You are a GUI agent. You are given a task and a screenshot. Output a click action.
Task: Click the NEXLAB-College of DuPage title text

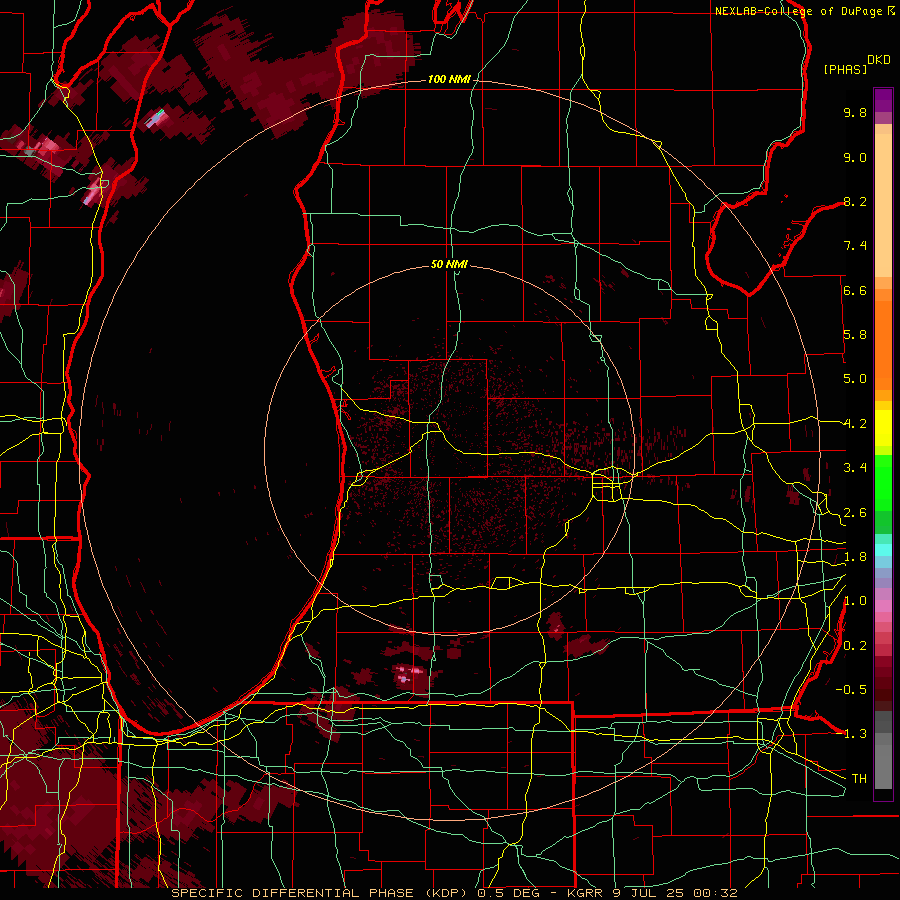point(801,11)
